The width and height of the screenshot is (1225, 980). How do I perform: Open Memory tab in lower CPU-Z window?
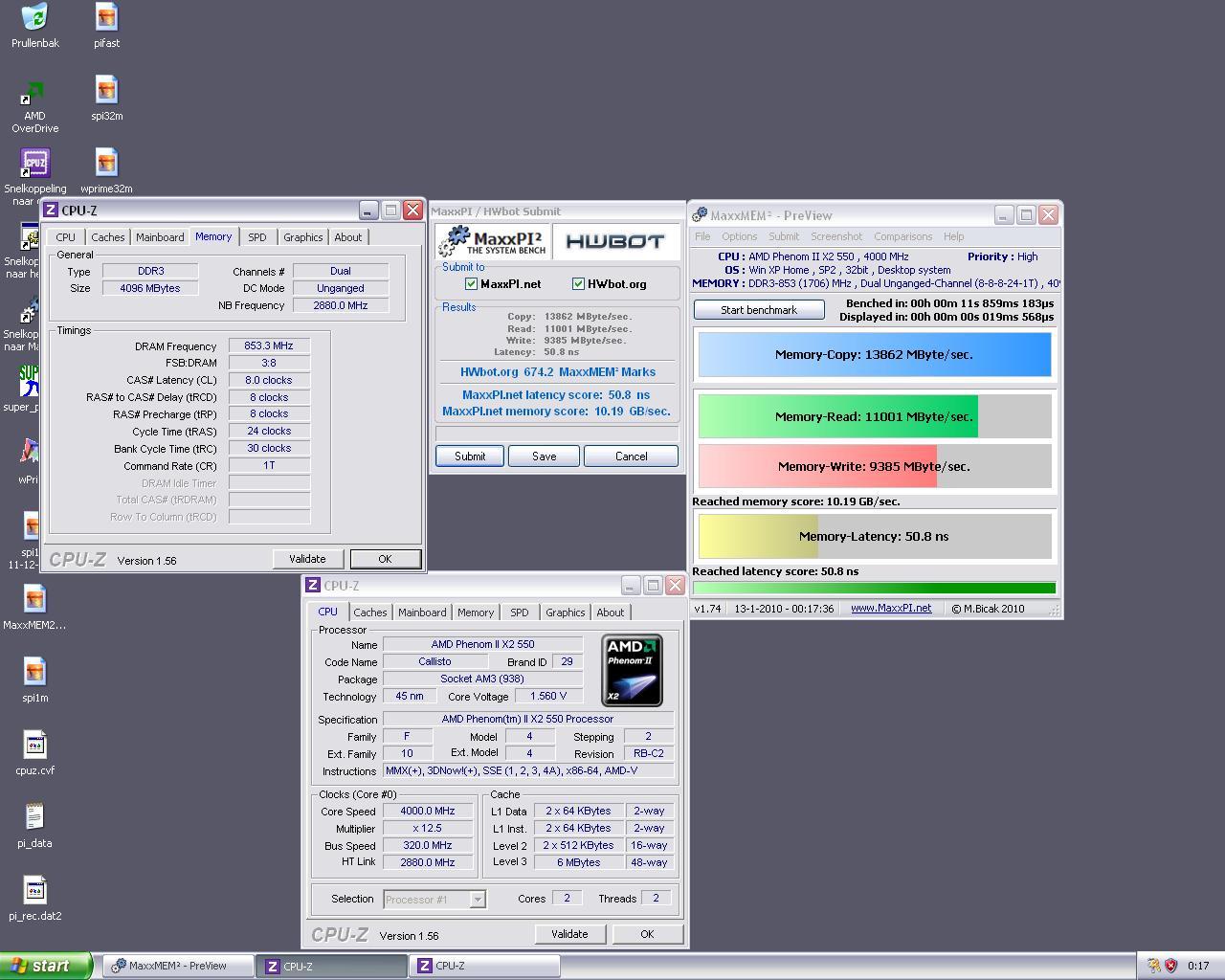coord(476,612)
